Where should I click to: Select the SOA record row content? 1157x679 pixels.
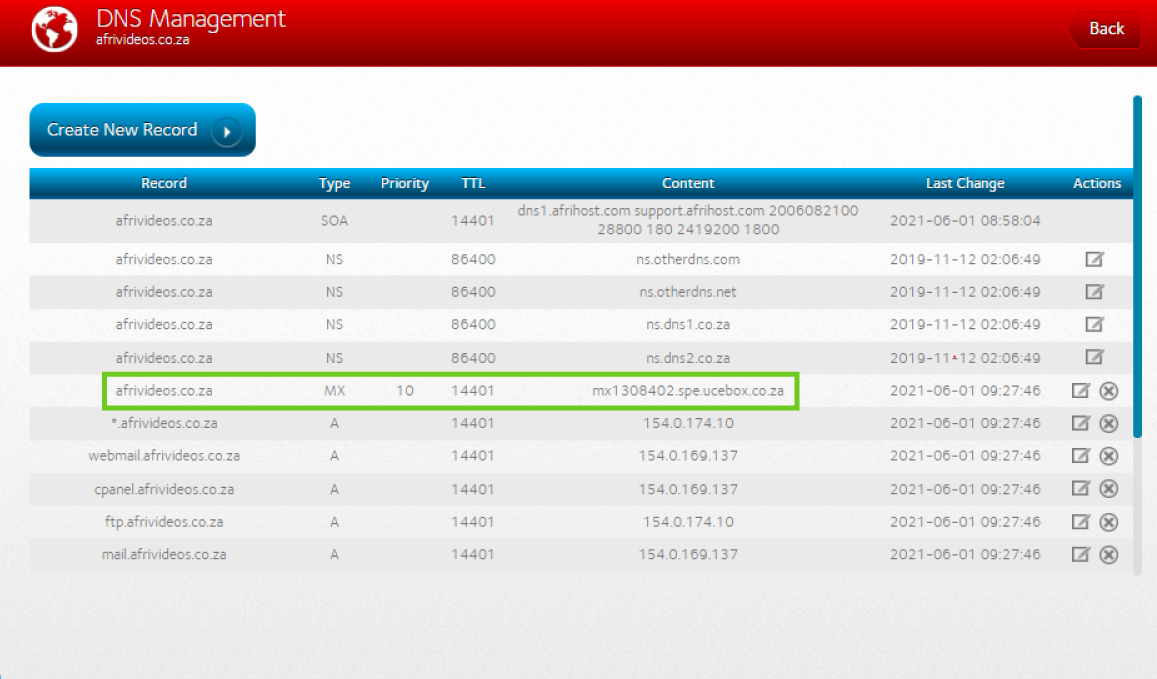point(688,220)
